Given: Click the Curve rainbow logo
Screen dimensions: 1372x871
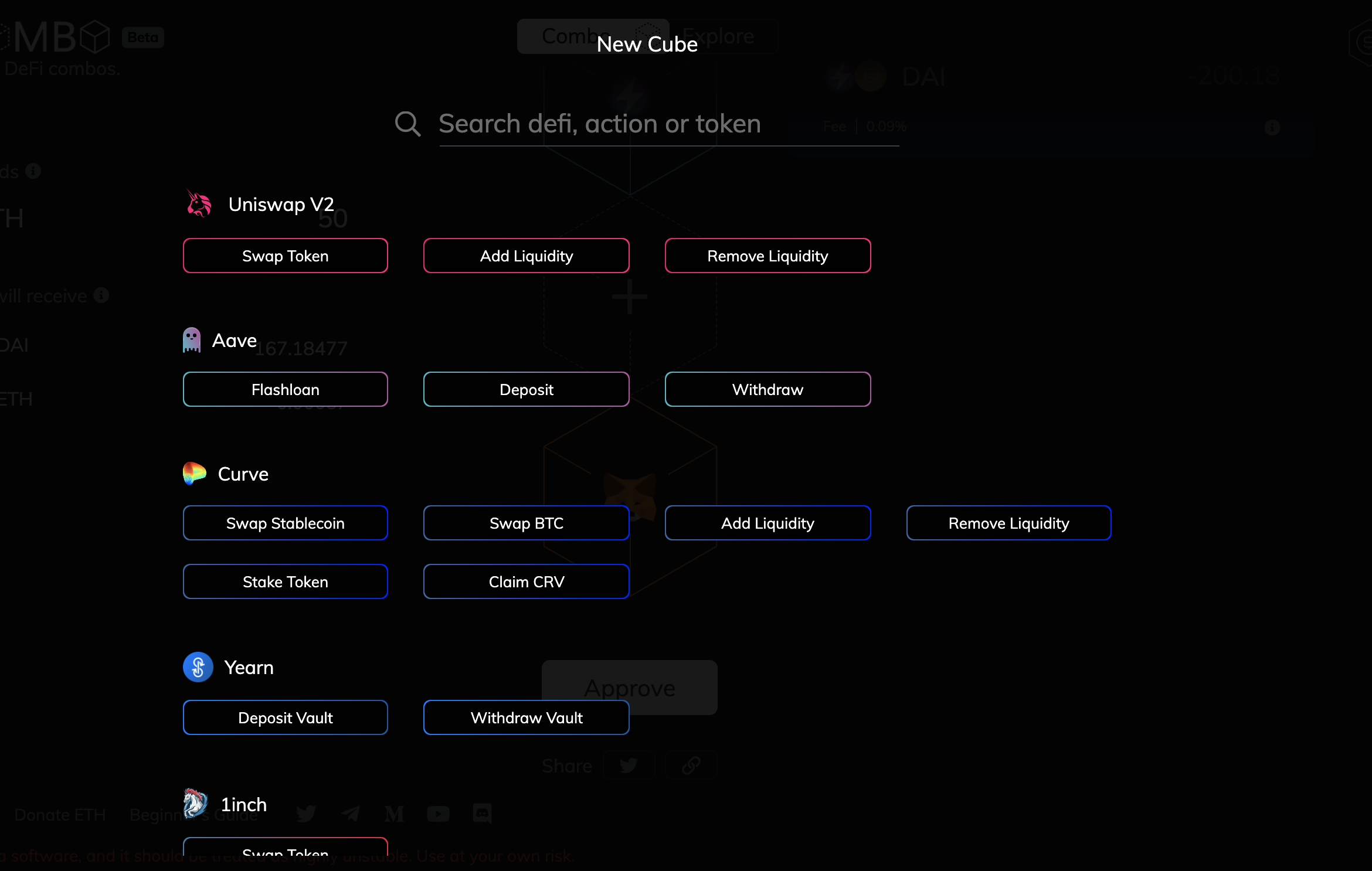Looking at the screenshot, I should 194,474.
